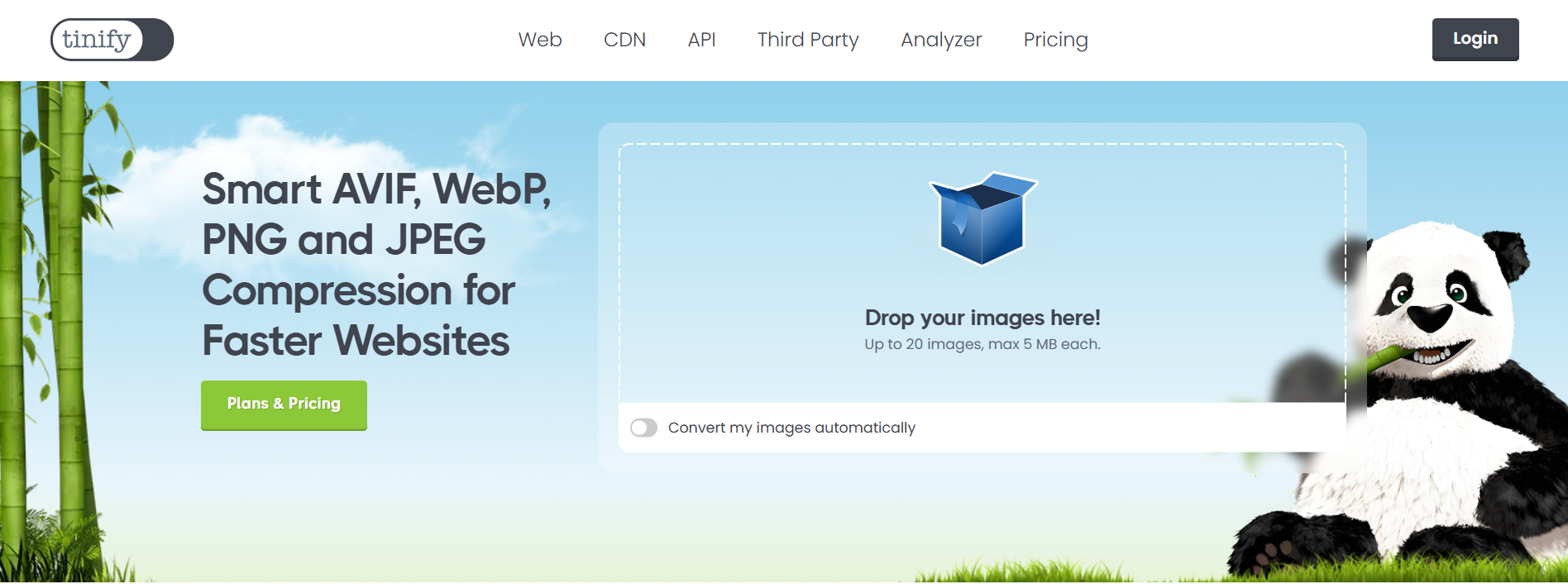The height and width of the screenshot is (584, 1568).
Task: Open the Web menu item
Action: click(540, 40)
